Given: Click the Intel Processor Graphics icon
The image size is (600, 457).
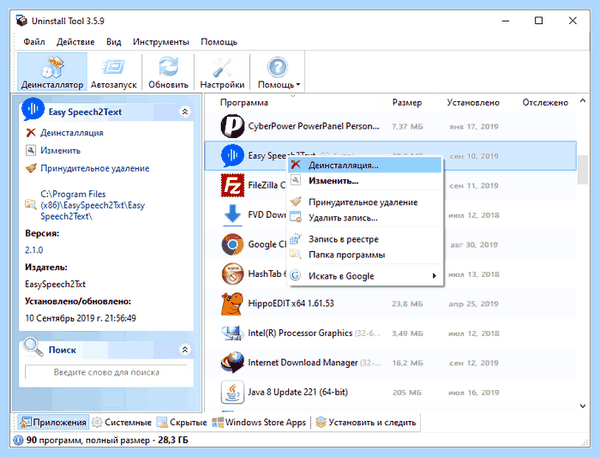Looking at the screenshot, I should (232, 333).
